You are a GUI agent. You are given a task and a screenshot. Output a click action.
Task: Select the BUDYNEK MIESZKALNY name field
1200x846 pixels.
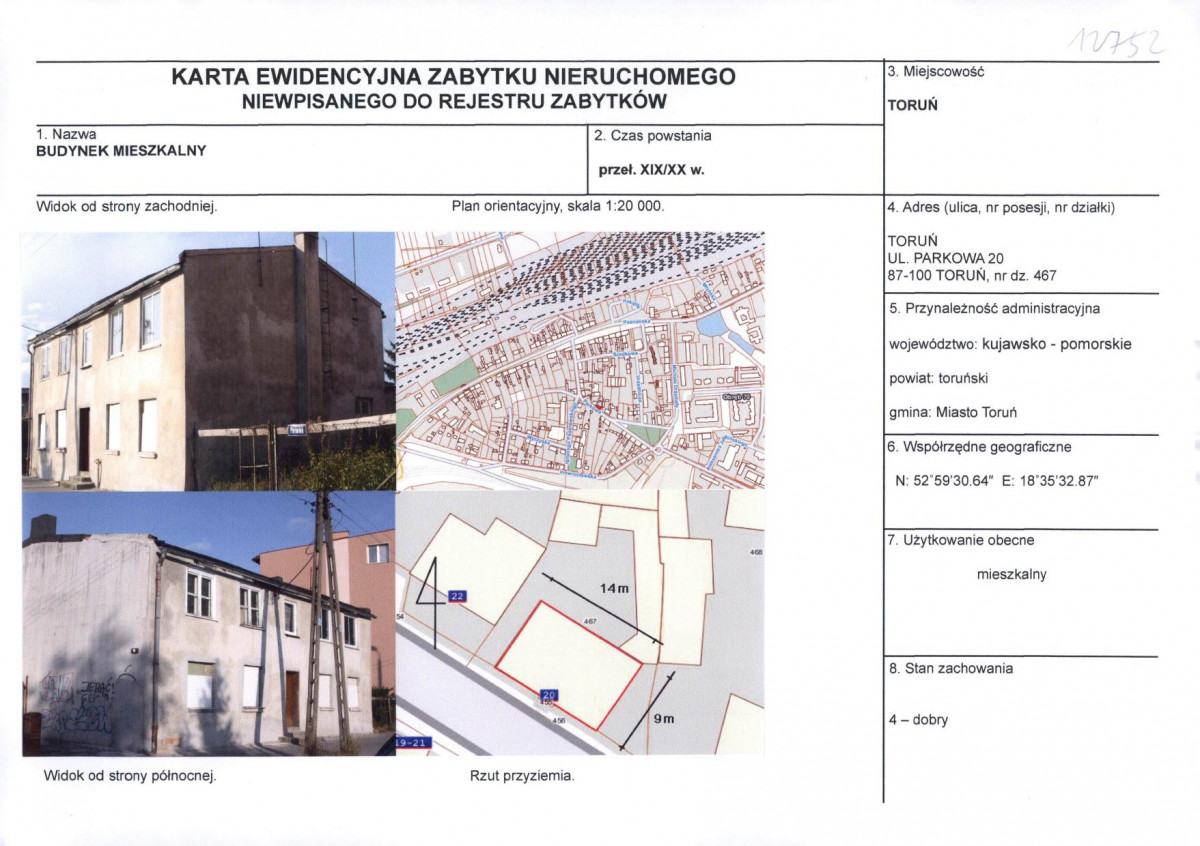pyautogui.click(x=121, y=151)
